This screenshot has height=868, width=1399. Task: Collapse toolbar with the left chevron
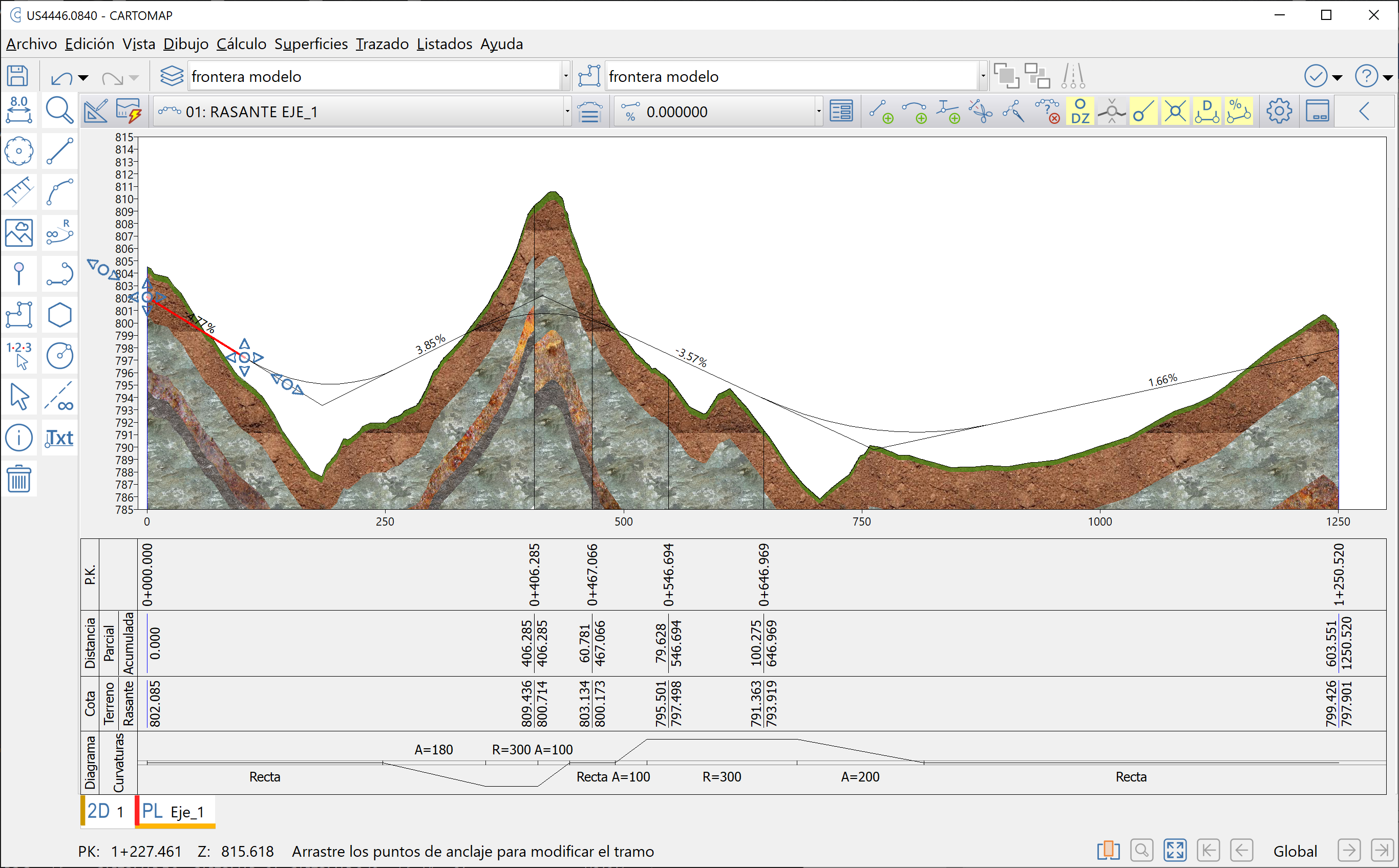point(1365,111)
